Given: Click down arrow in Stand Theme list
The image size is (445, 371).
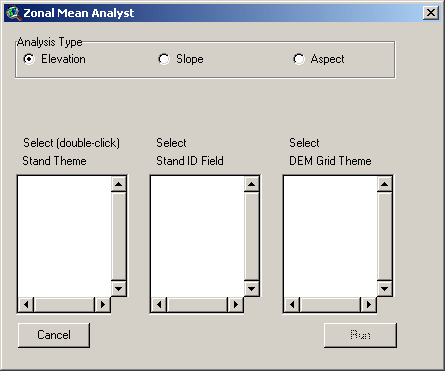Looking at the screenshot, I should coord(119,288).
